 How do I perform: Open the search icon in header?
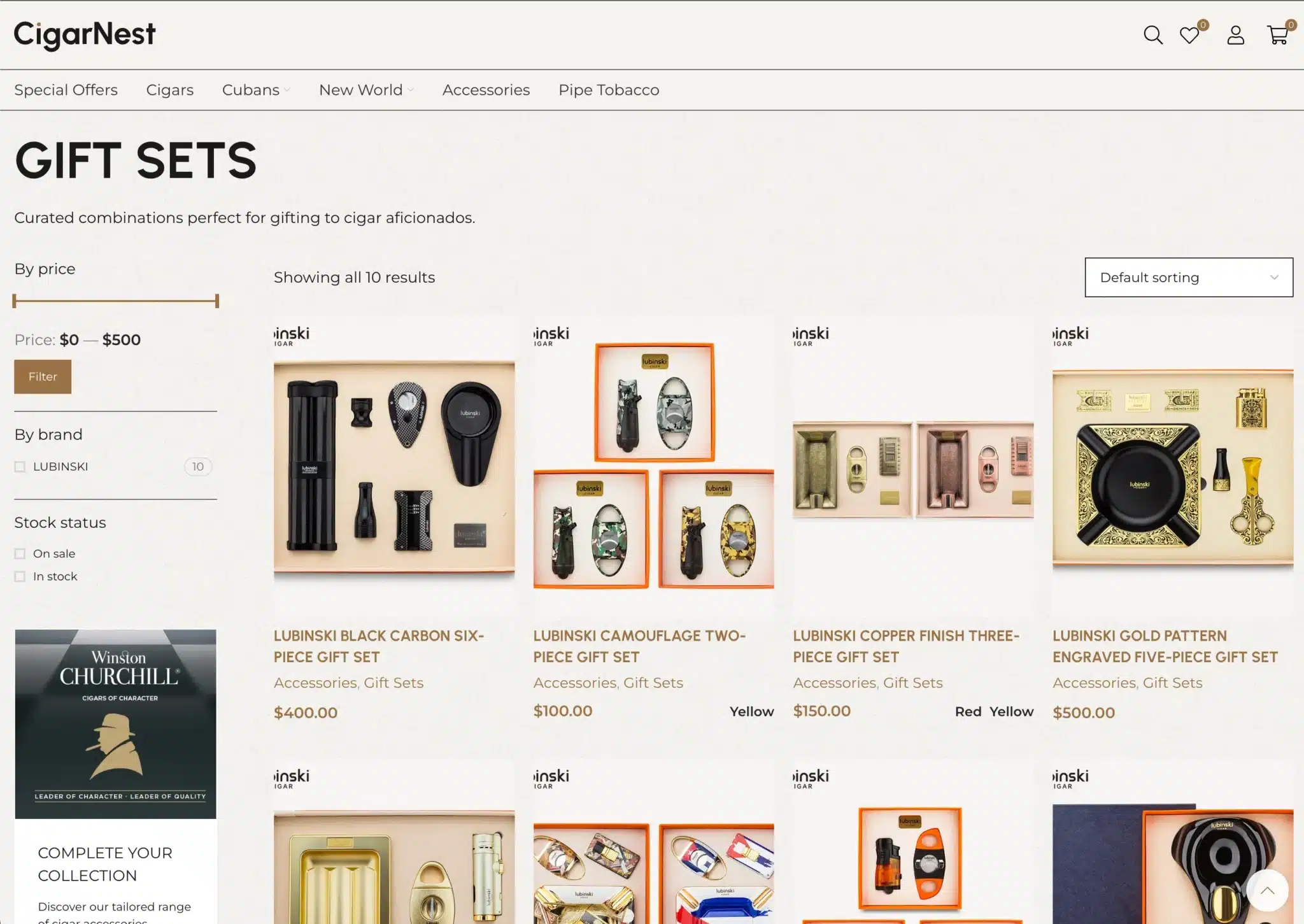pyautogui.click(x=1152, y=35)
